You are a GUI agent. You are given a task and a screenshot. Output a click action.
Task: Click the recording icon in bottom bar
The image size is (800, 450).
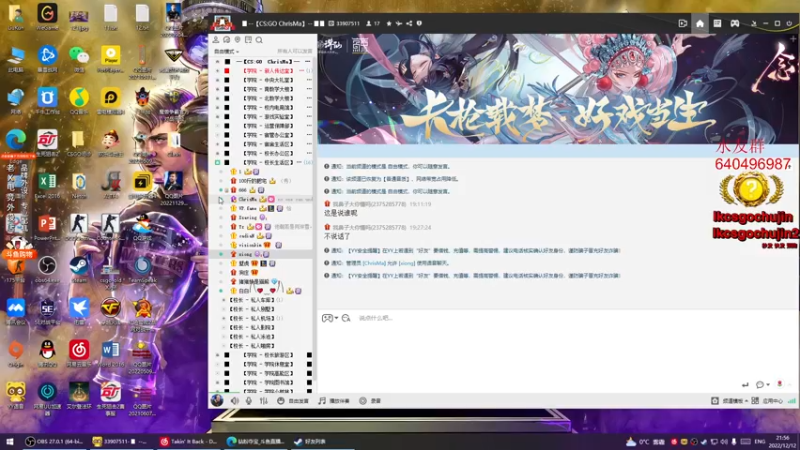(x=363, y=401)
